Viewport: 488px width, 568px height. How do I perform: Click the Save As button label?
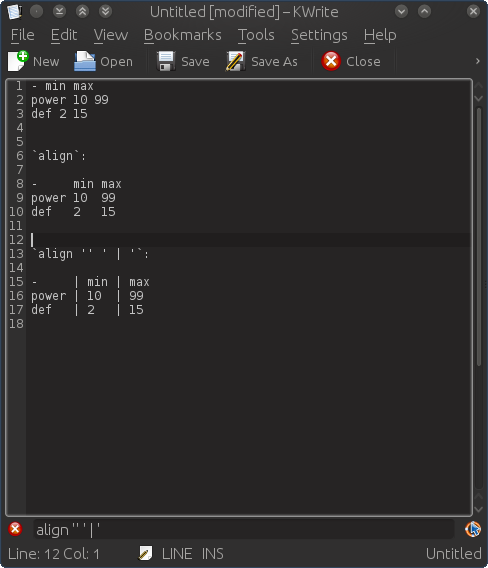click(x=275, y=62)
